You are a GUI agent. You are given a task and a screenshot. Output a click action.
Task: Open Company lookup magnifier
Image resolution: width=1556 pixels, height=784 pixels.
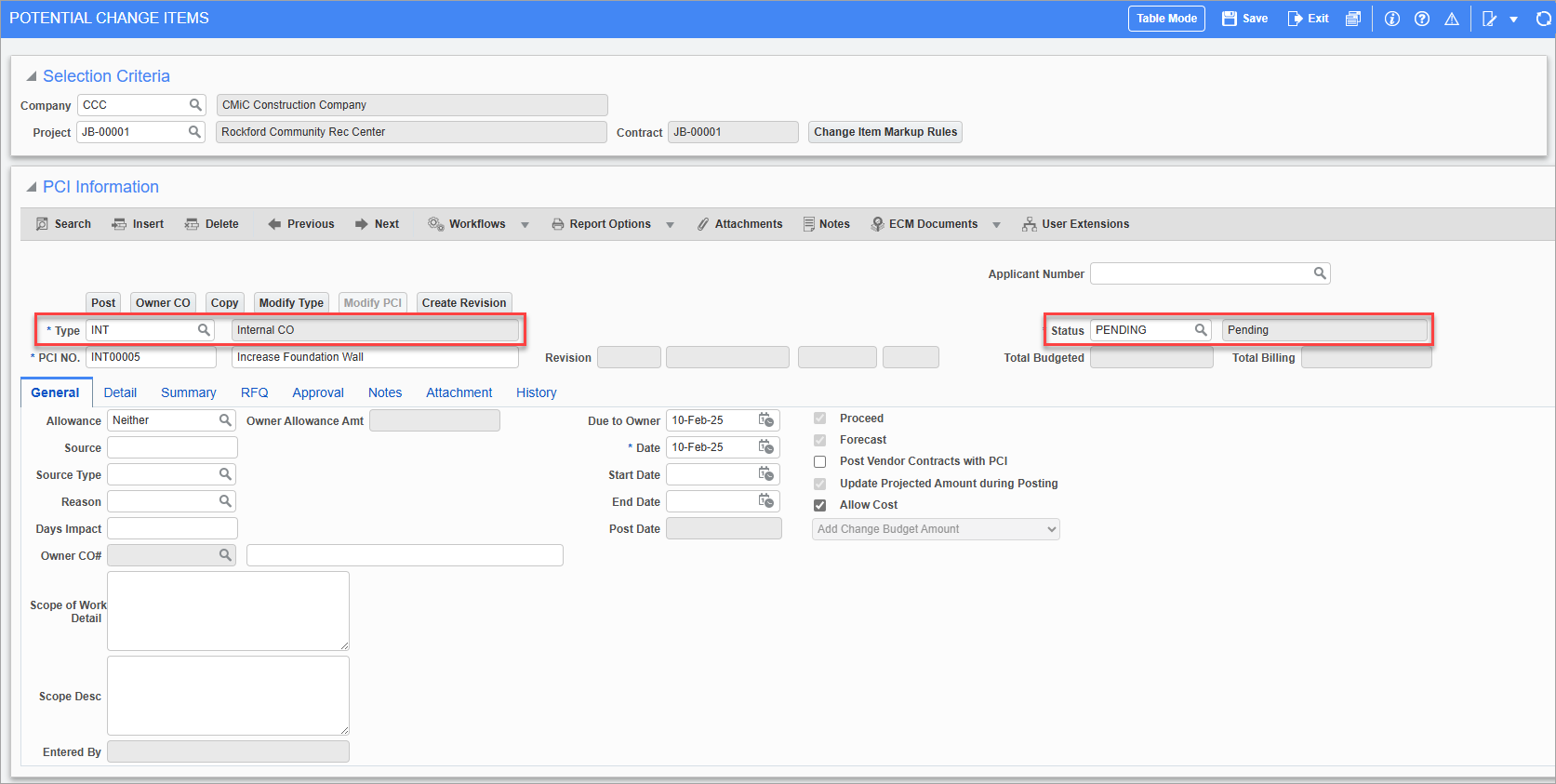pyautogui.click(x=195, y=105)
